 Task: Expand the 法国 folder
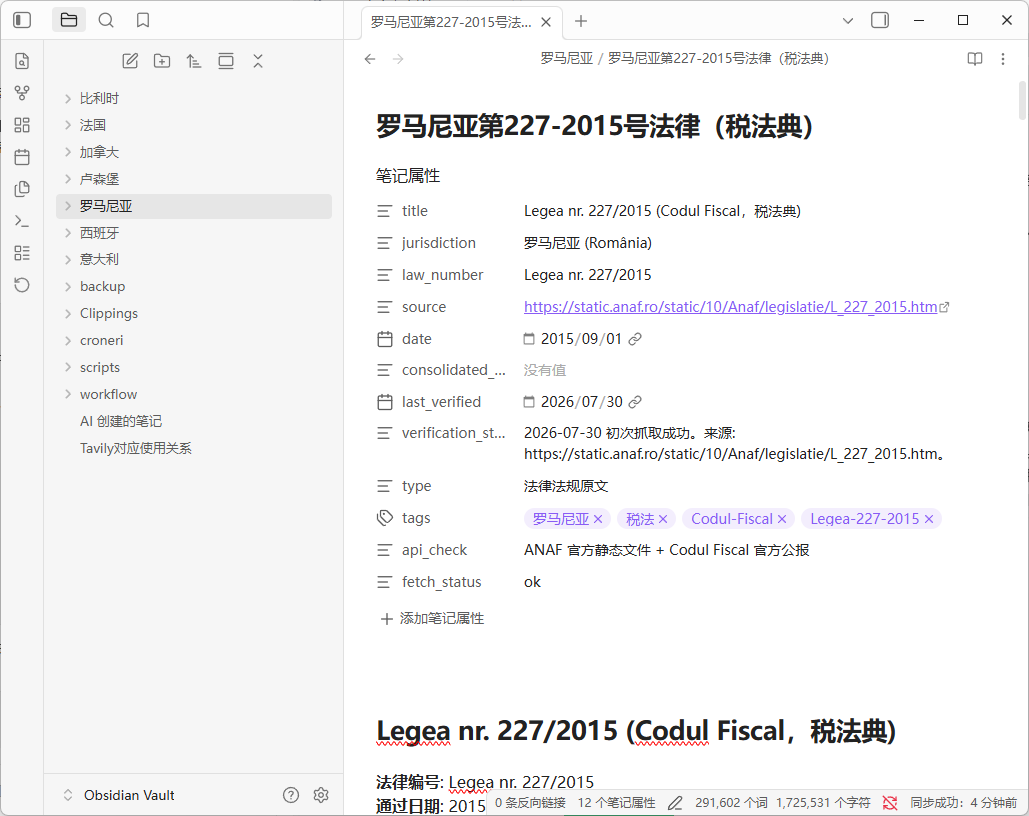[68, 125]
